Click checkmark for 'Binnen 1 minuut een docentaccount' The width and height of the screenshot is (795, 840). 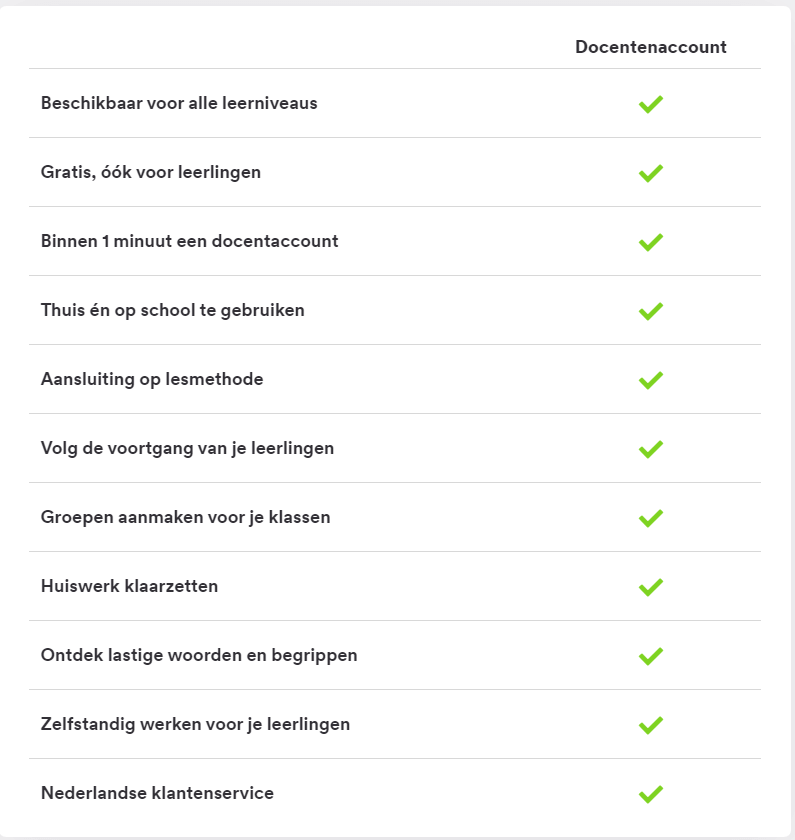point(651,242)
